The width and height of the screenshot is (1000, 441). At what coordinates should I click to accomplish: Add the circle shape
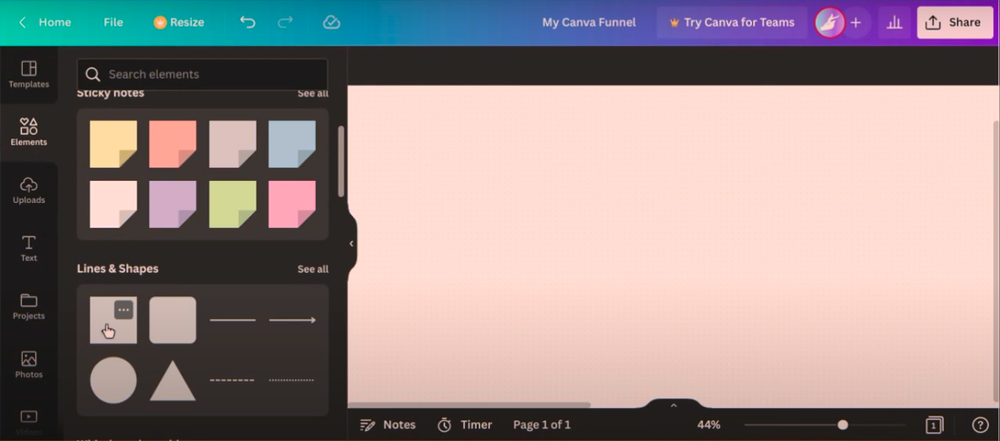113,380
